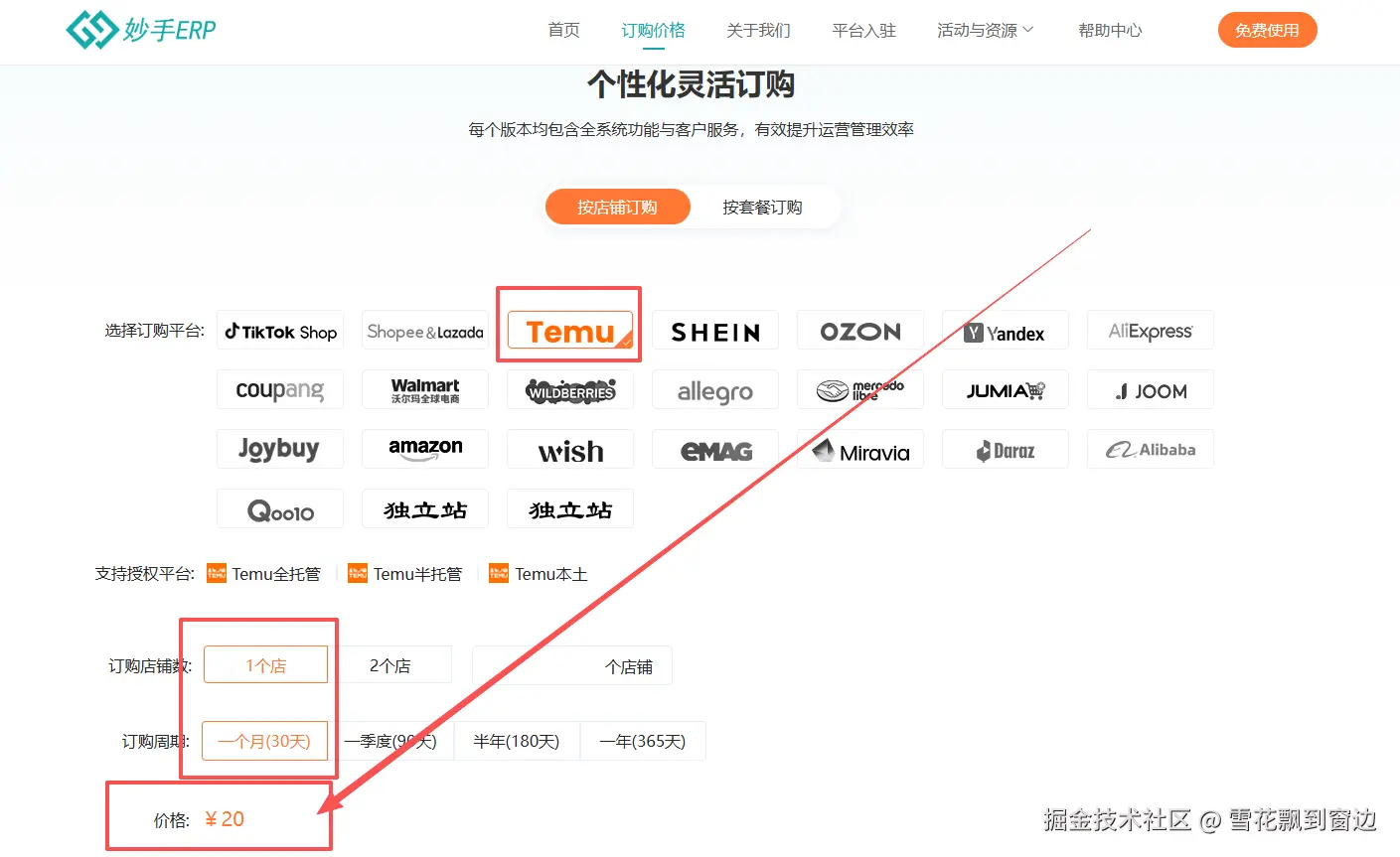The height and width of the screenshot is (857, 1400).
Task: Click the Temu icon beside Temu半托管
Action: tap(358, 573)
